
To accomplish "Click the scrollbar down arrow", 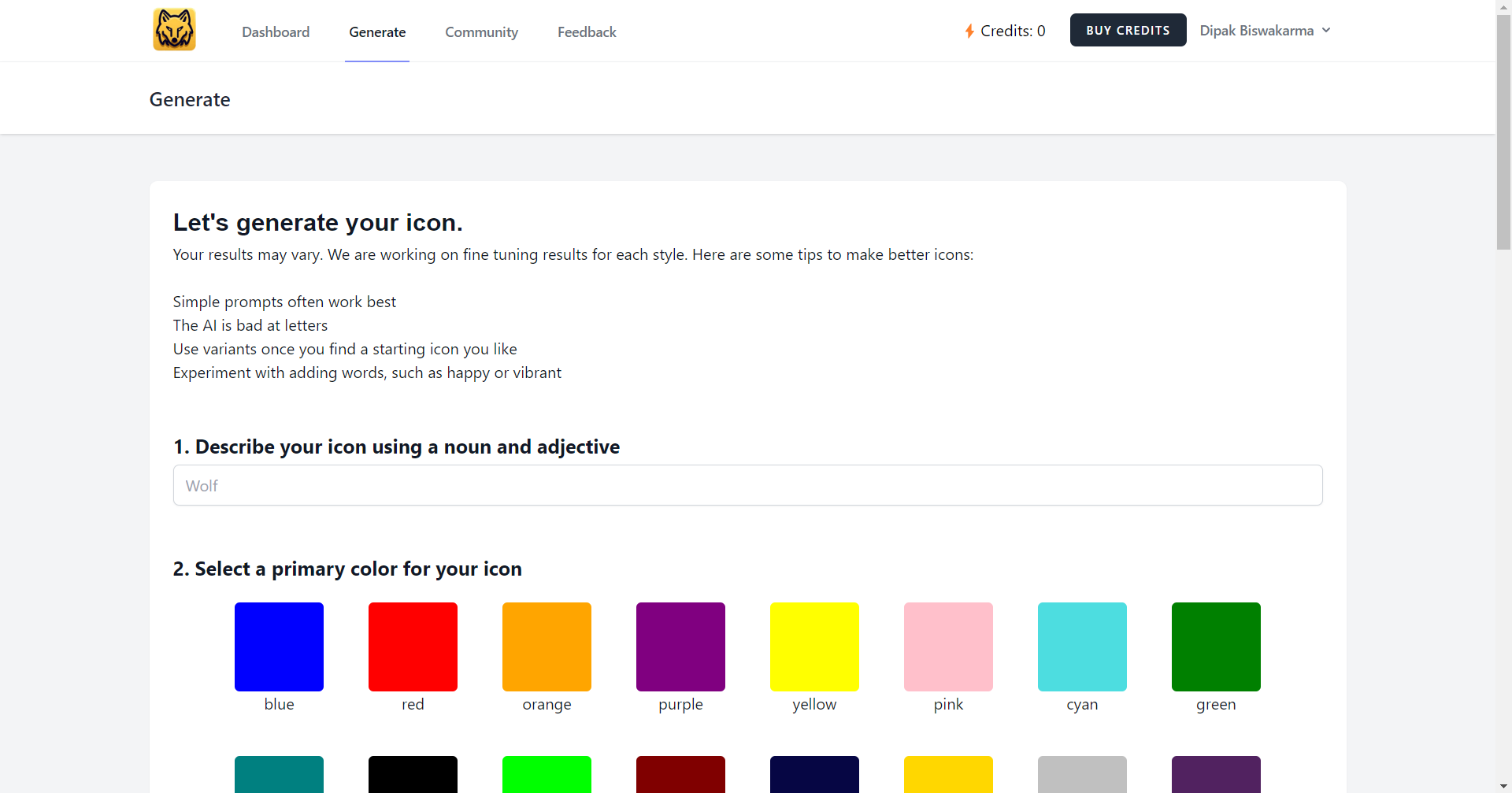I will coord(1503,786).
